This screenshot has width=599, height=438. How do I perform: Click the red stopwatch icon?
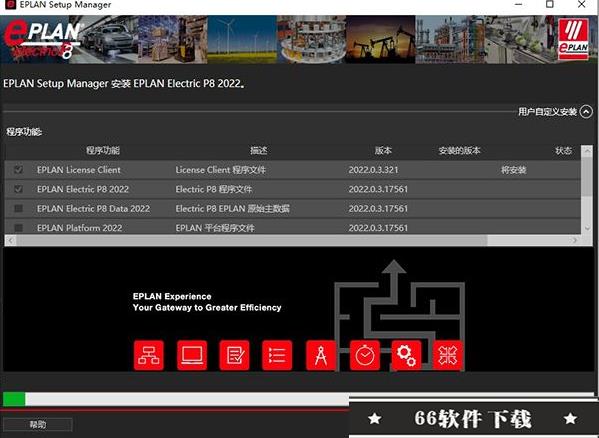[x=365, y=356]
